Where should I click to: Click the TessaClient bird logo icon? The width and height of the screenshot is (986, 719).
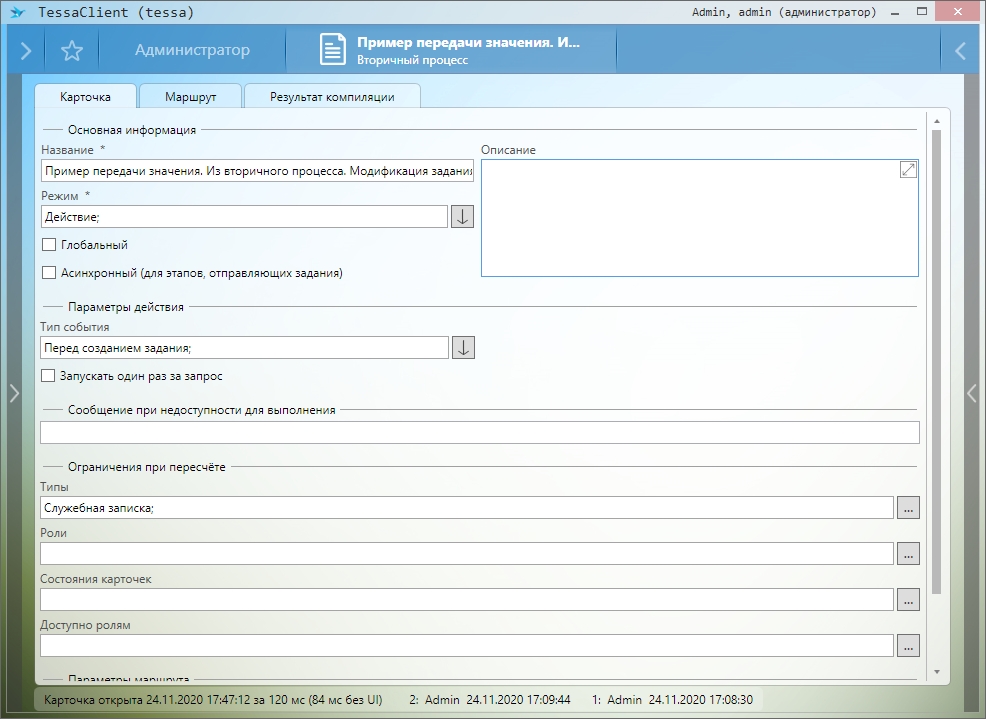[17, 13]
